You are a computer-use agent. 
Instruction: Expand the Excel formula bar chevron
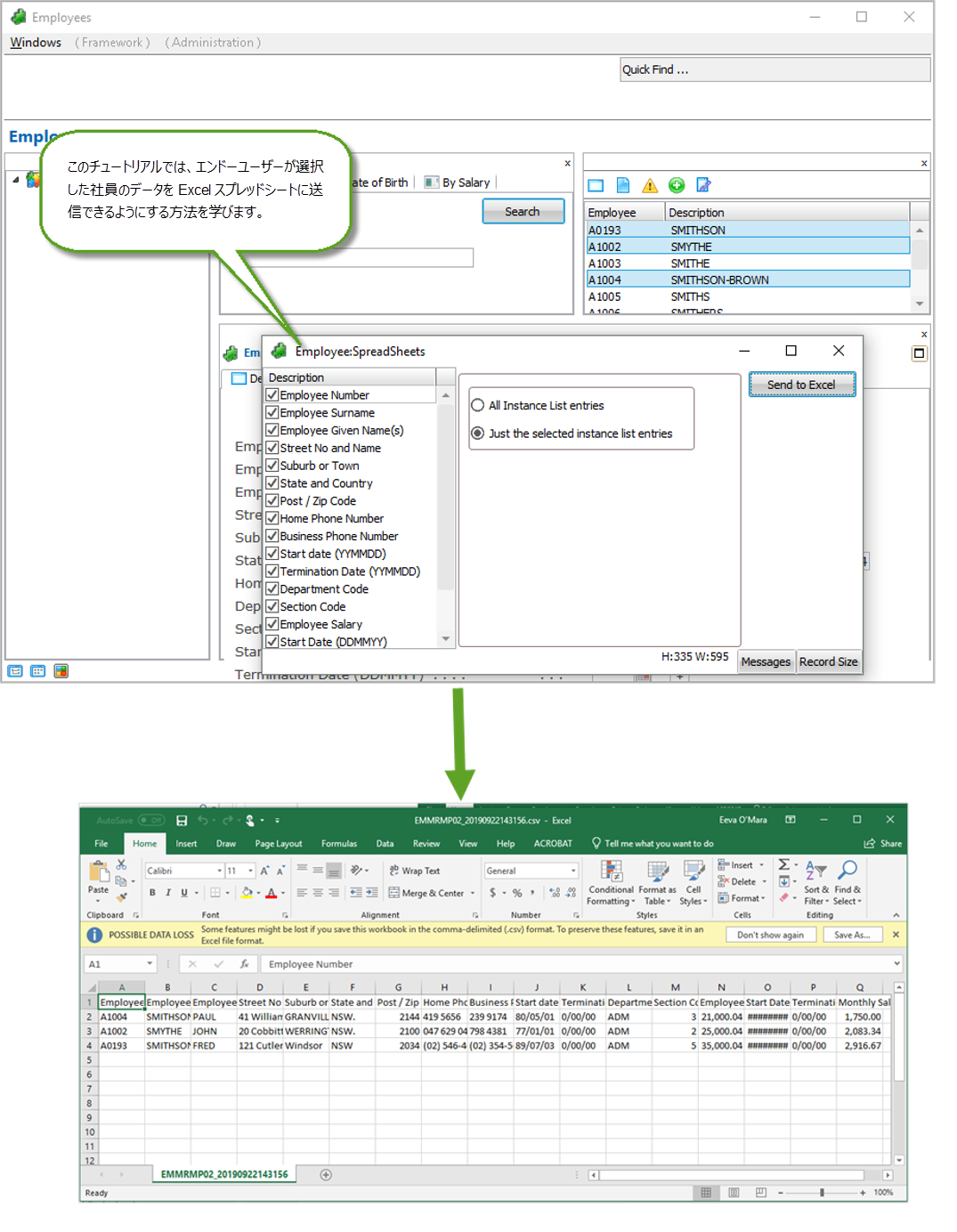[x=896, y=963]
